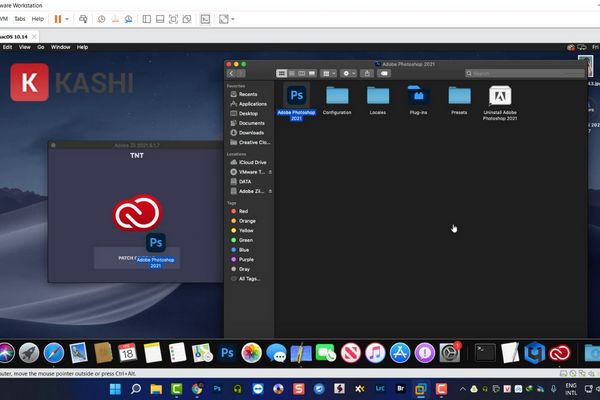Enter VMware full screen mode icon
The width and height of the screenshot is (600, 400).
[173, 19]
